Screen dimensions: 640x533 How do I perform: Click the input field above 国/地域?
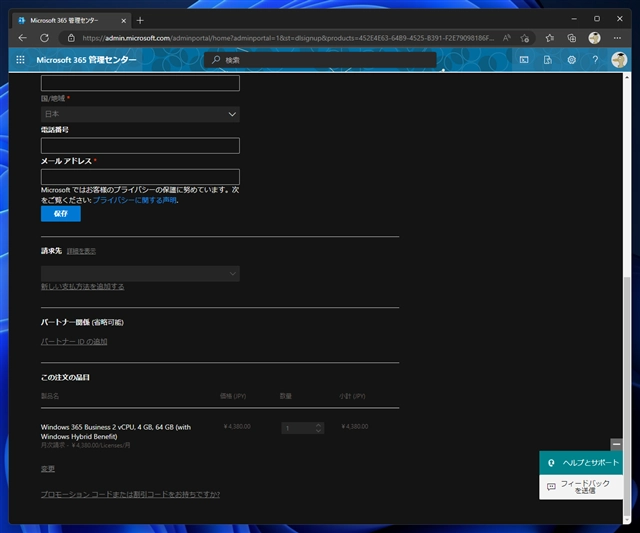click(x=140, y=83)
